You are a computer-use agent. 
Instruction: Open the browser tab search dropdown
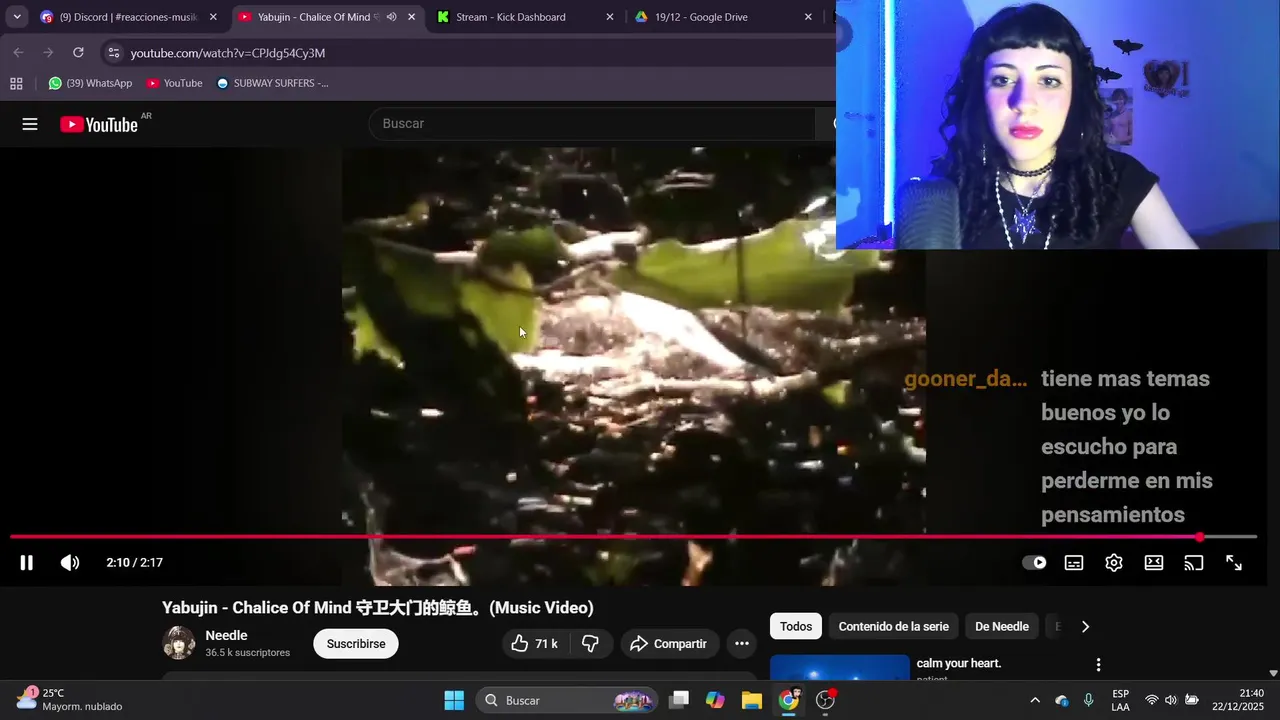[17, 17]
